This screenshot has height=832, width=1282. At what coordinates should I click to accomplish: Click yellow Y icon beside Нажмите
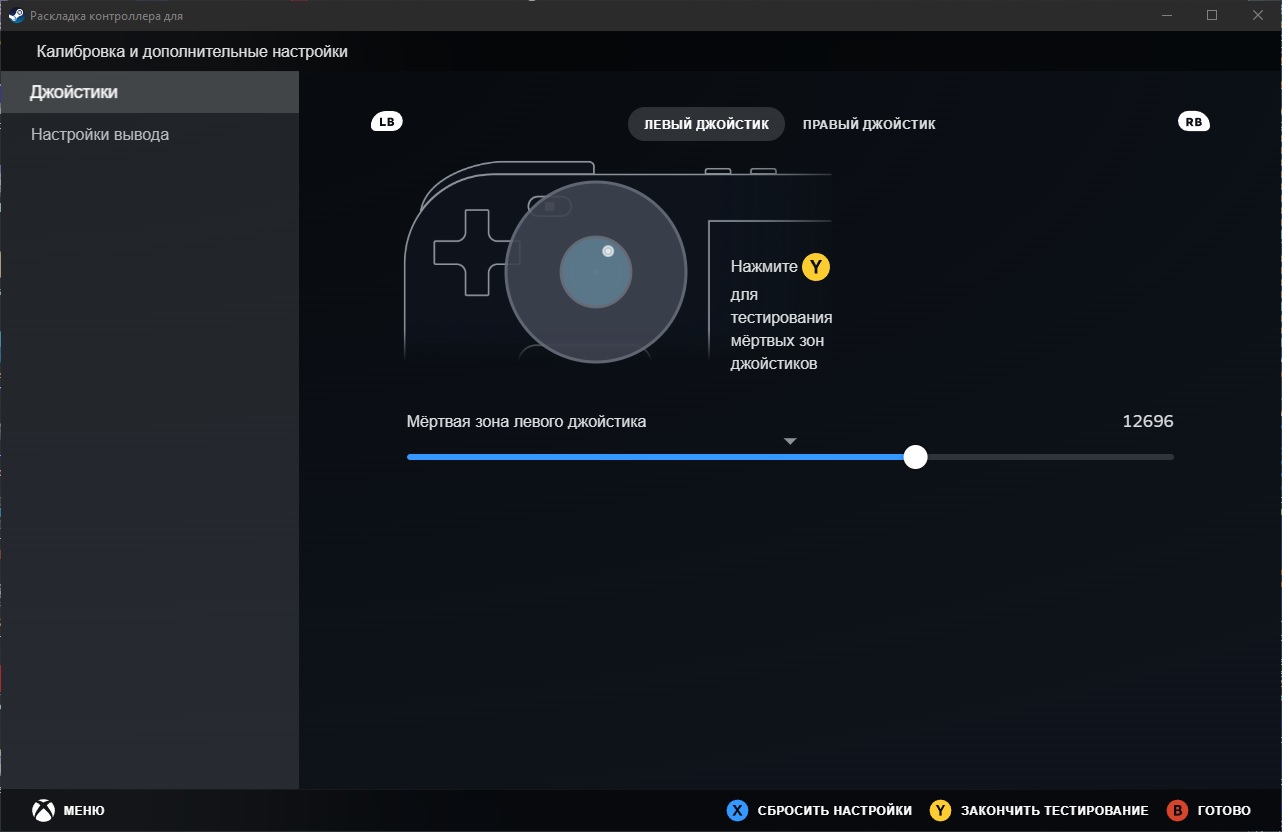(x=816, y=267)
